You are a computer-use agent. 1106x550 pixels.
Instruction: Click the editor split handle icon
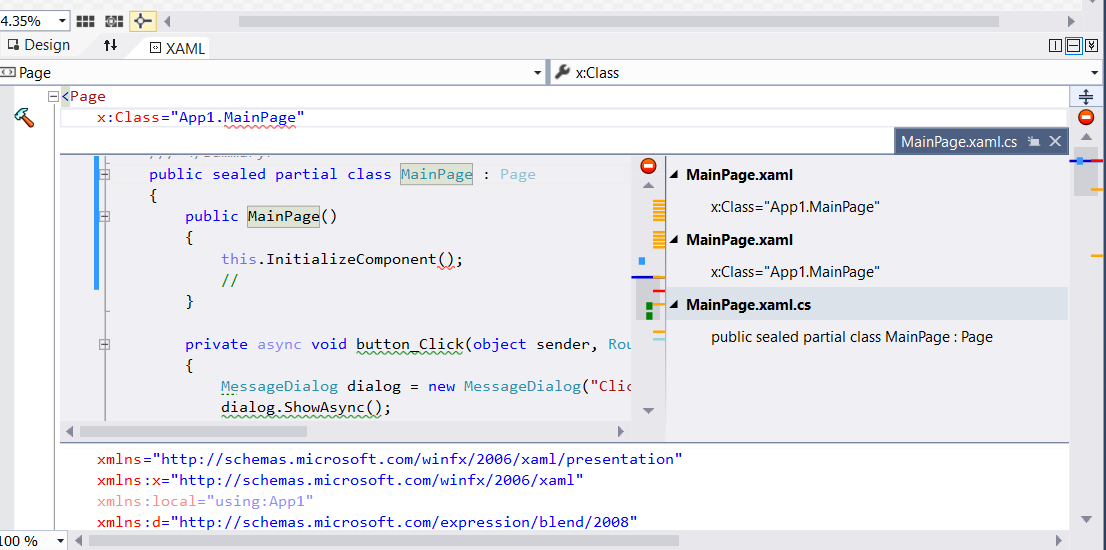[1086, 97]
